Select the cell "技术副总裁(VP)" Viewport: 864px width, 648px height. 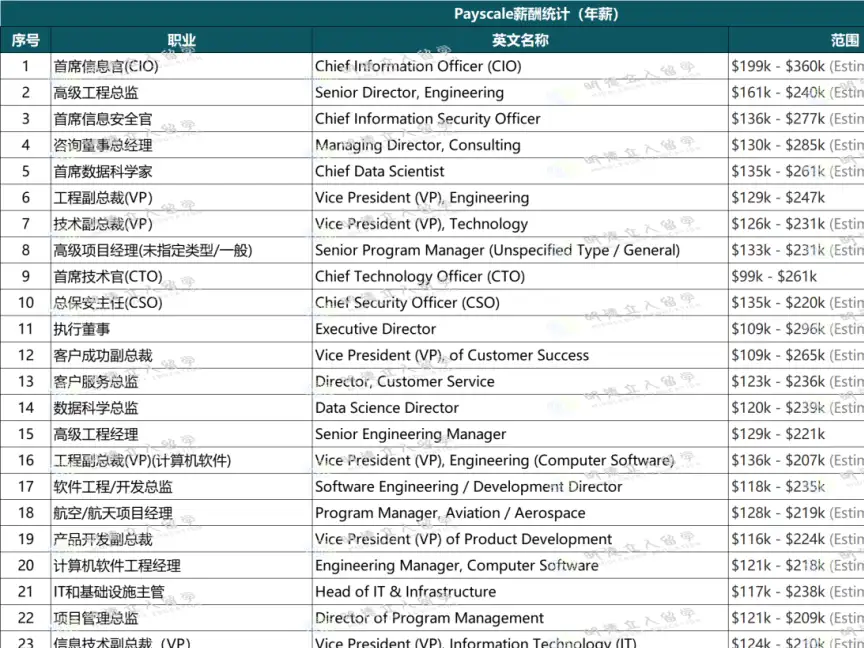tap(181, 224)
